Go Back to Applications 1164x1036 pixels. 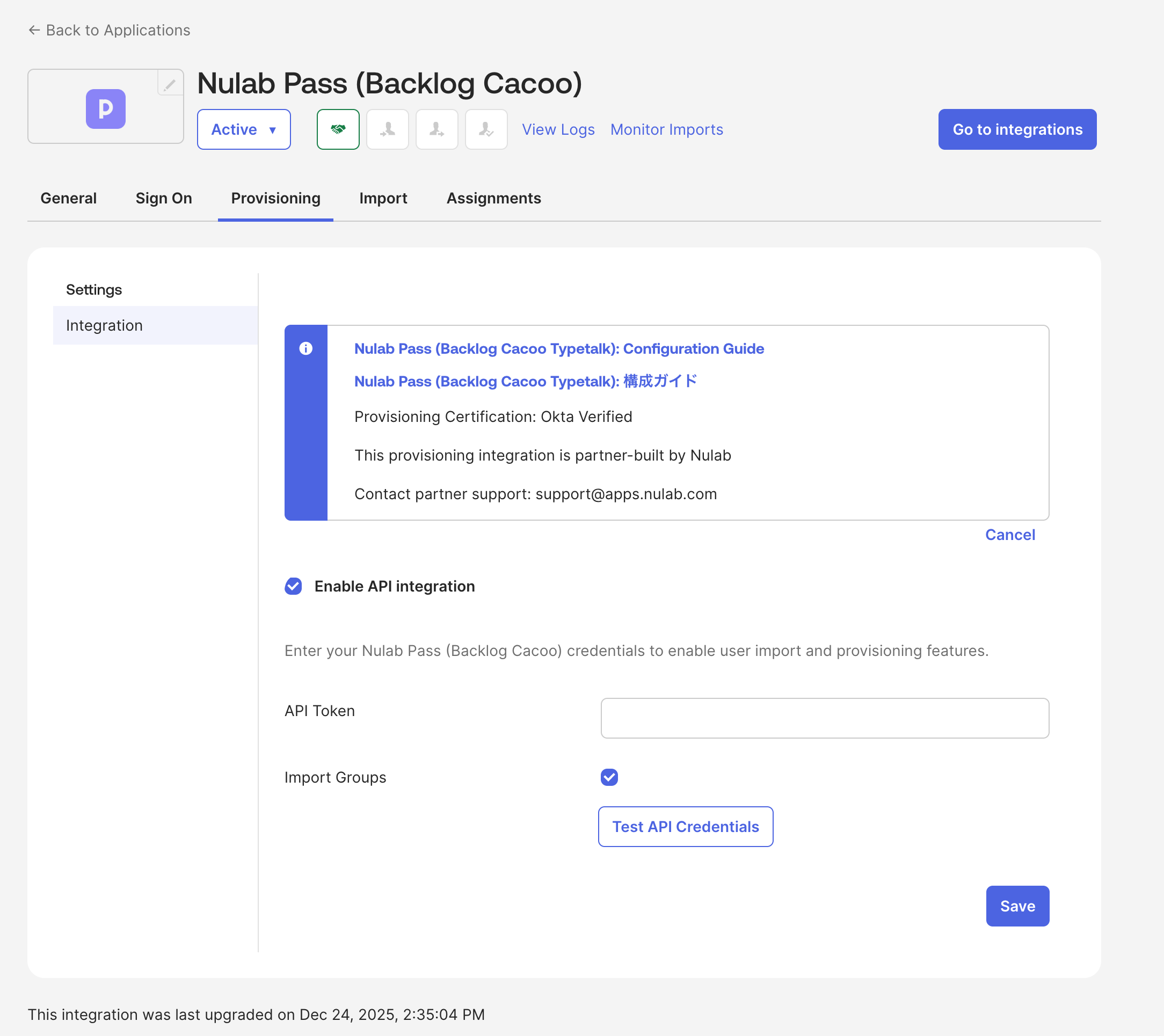coord(110,30)
